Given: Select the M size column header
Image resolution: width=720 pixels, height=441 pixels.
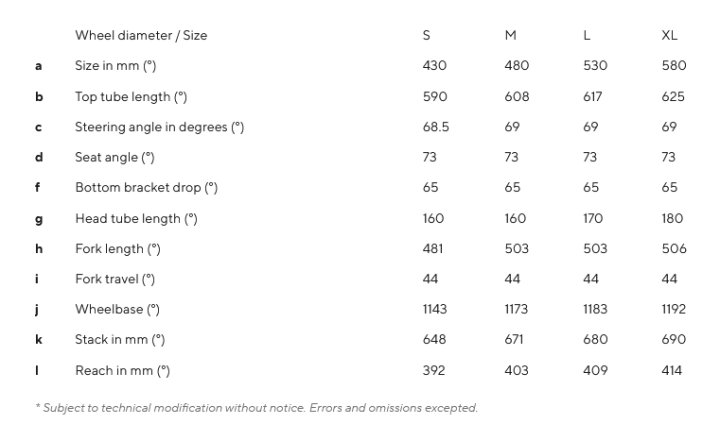Looking at the screenshot, I should (x=510, y=35).
